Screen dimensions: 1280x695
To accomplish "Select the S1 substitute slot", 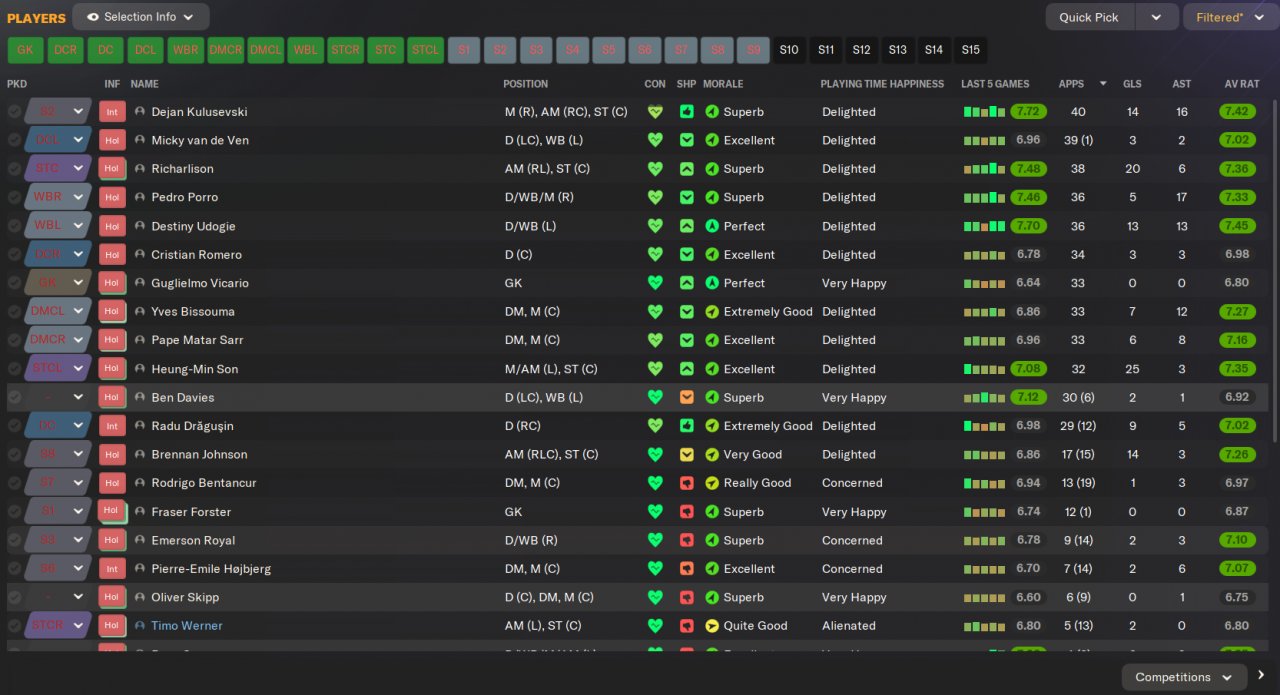I will tap(463, 50).
